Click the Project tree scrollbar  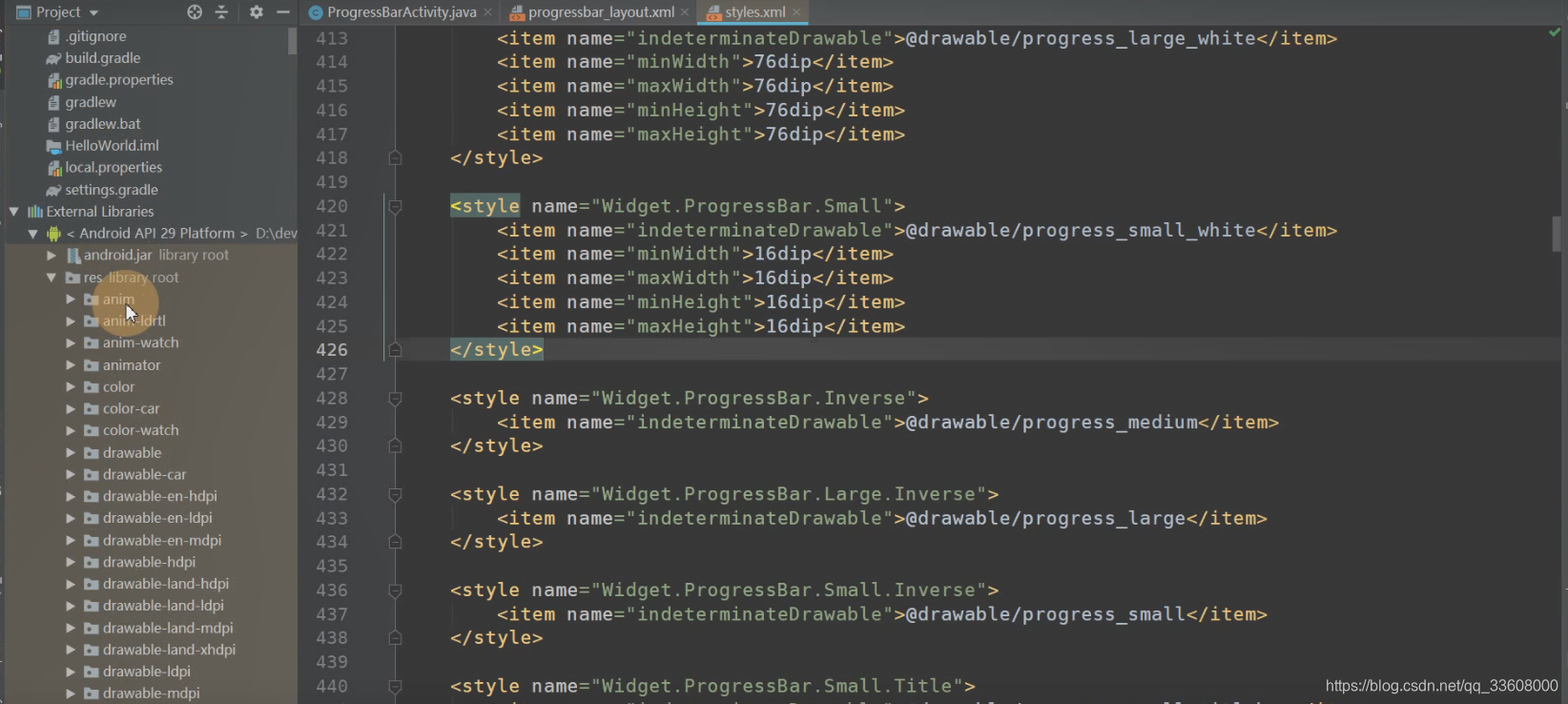[x=292, y=41]
